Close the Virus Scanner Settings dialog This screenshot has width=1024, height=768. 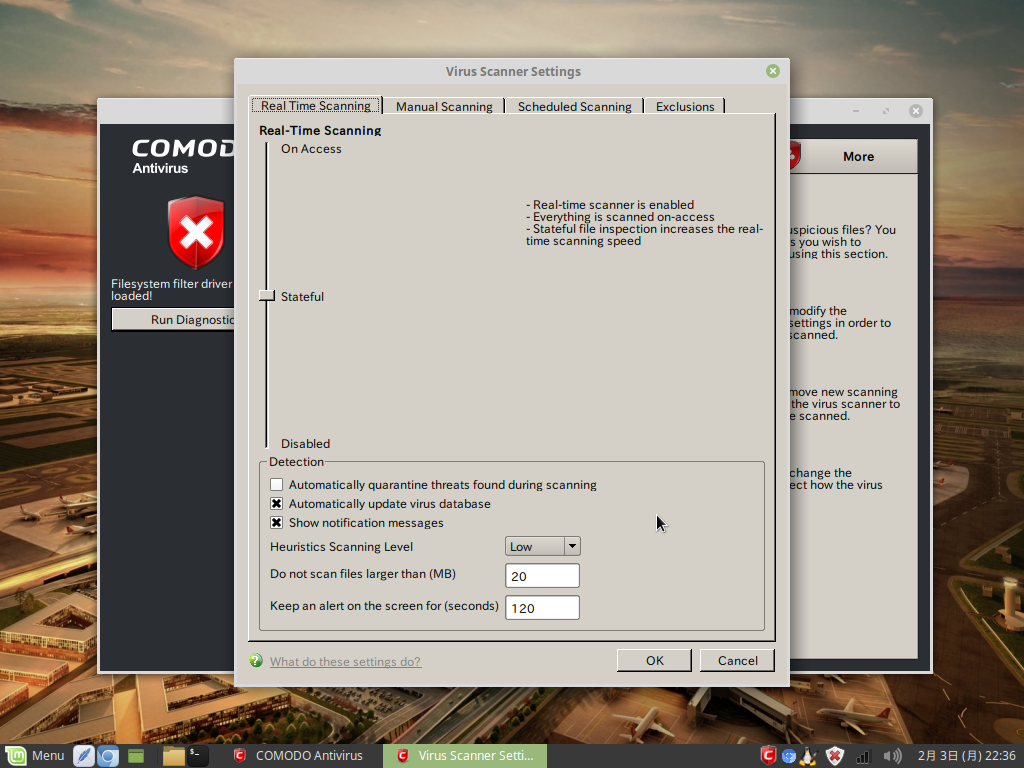[x=773, y=71]
